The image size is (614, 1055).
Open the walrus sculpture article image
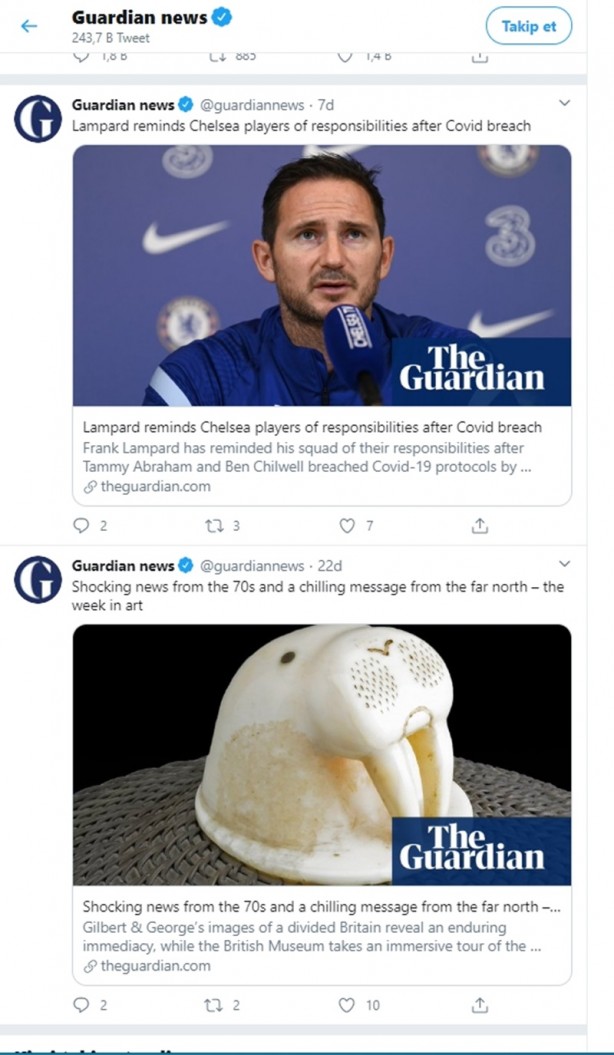click(x=321, y=754)
